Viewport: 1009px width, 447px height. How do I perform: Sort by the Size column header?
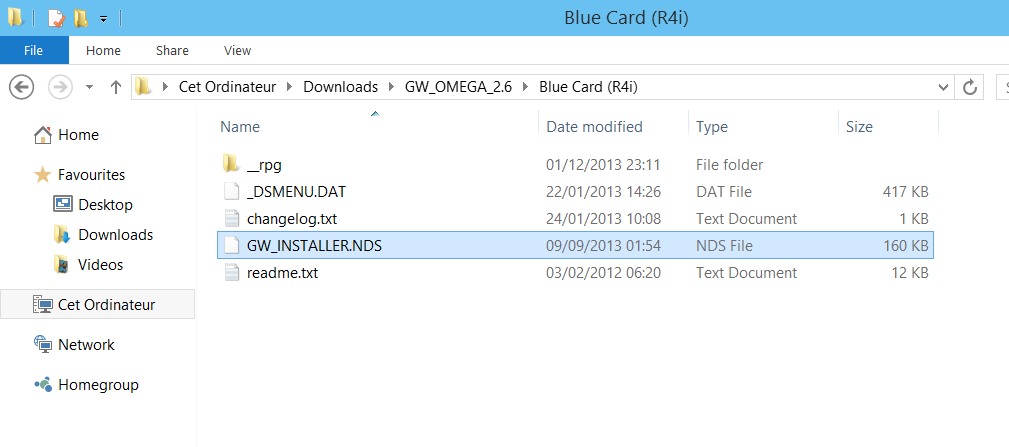859,127
